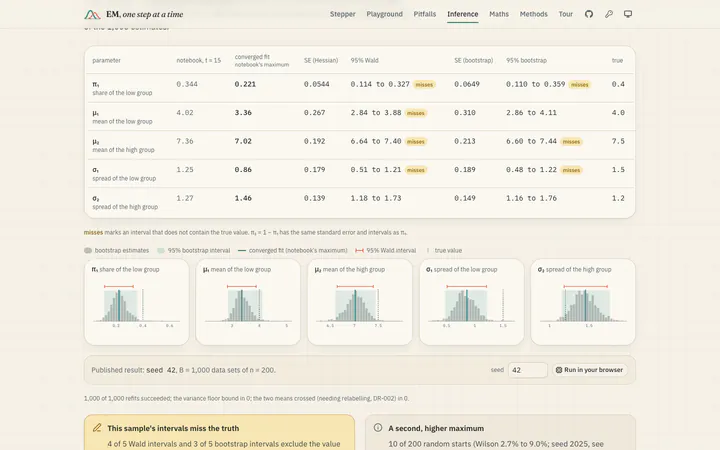The image size is (720, 450).
Task: Click the misses badge after 6.64 to 7.40
Action: tap(416, 141)
